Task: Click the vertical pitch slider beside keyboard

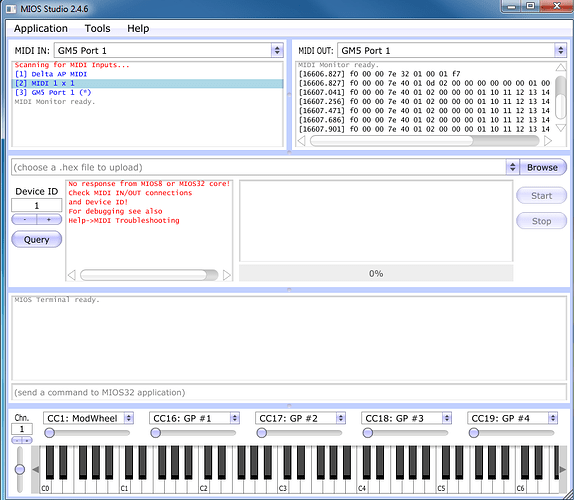Action: (20, 469)
